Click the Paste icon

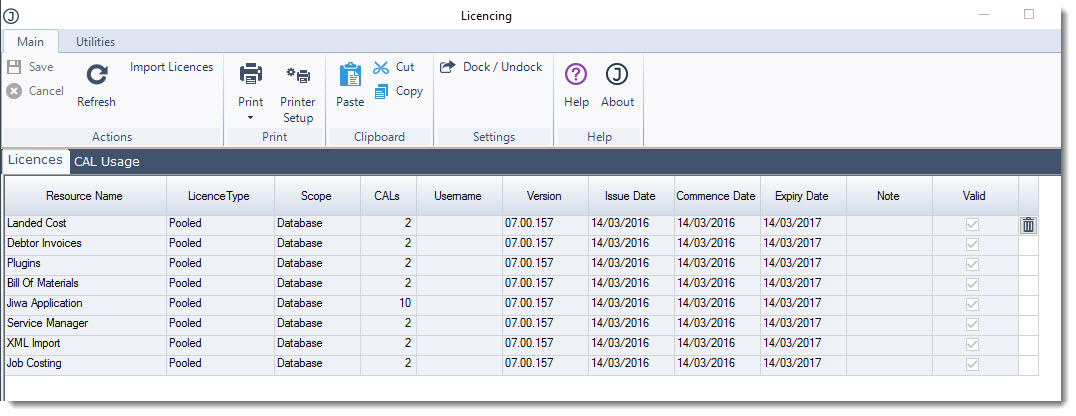coord(350,74)
